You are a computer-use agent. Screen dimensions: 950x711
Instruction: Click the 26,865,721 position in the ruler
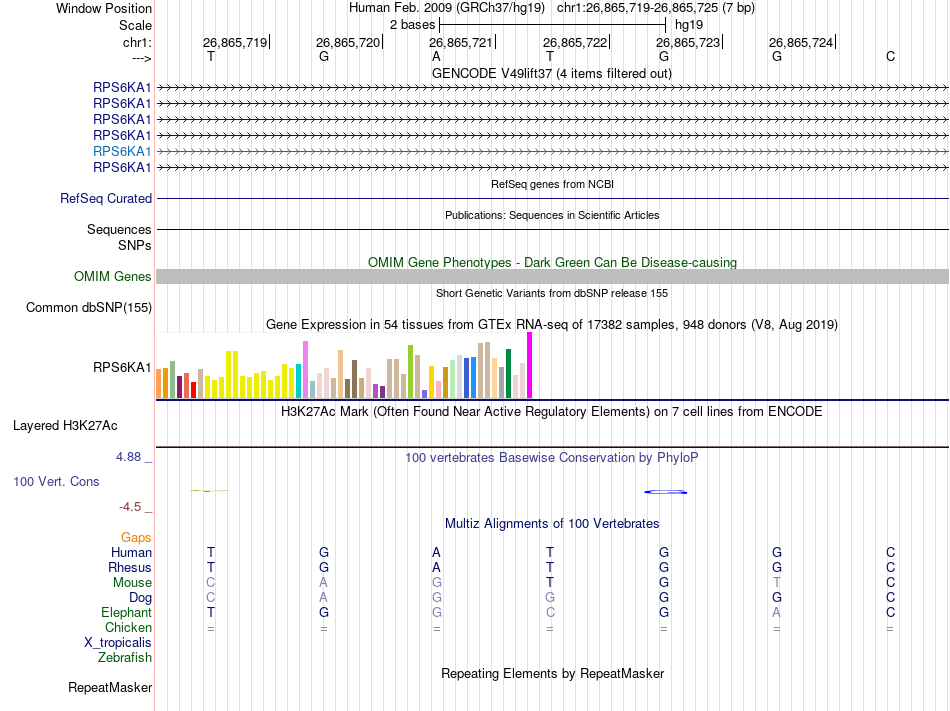pyautogui.click(x=461, y=43)
